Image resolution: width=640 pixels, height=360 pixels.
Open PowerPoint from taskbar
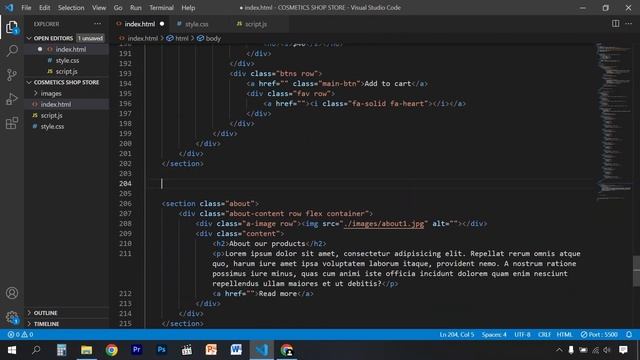click(x=211, y=350)
